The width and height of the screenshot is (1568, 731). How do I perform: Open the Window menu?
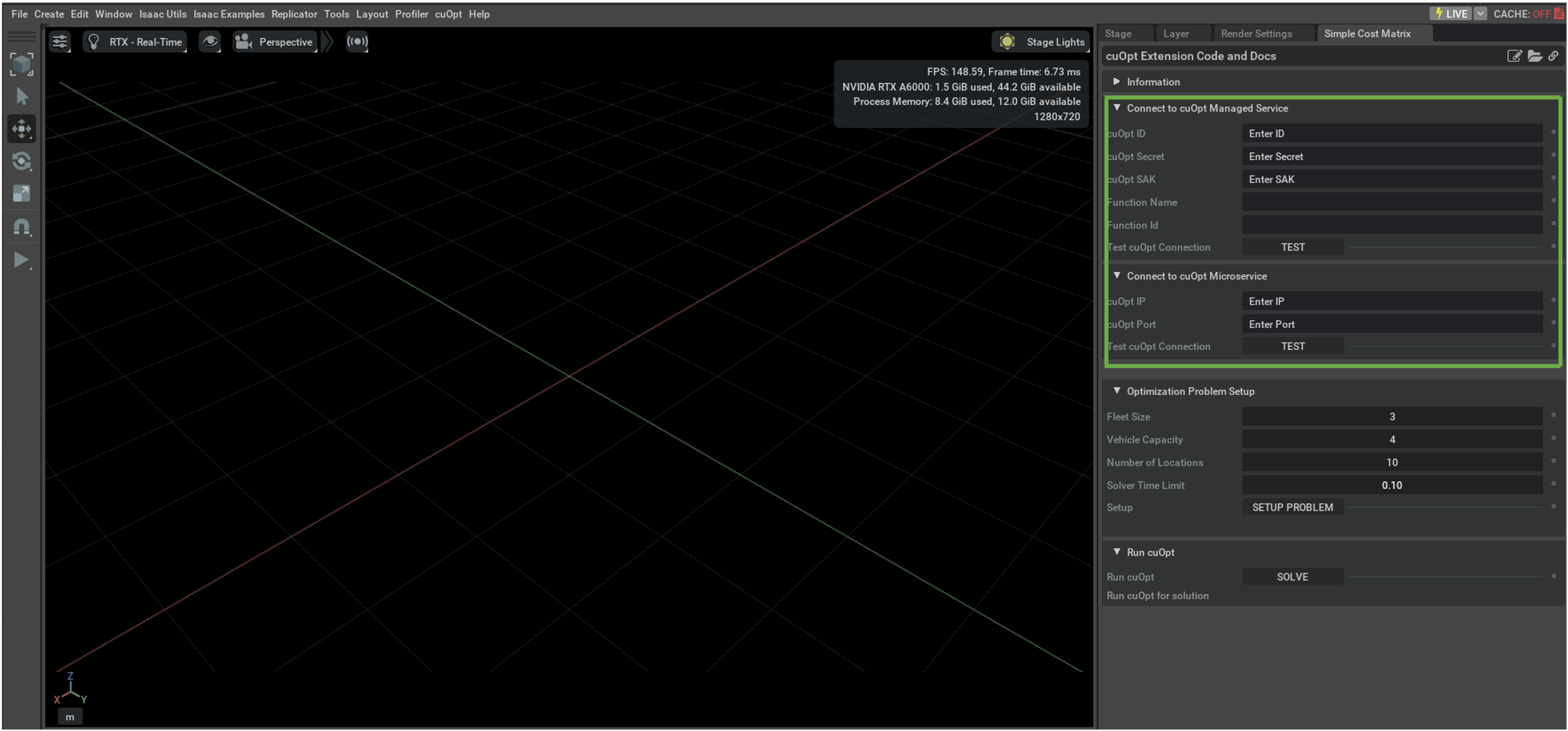pyautogui.click(x=113, y=14)
